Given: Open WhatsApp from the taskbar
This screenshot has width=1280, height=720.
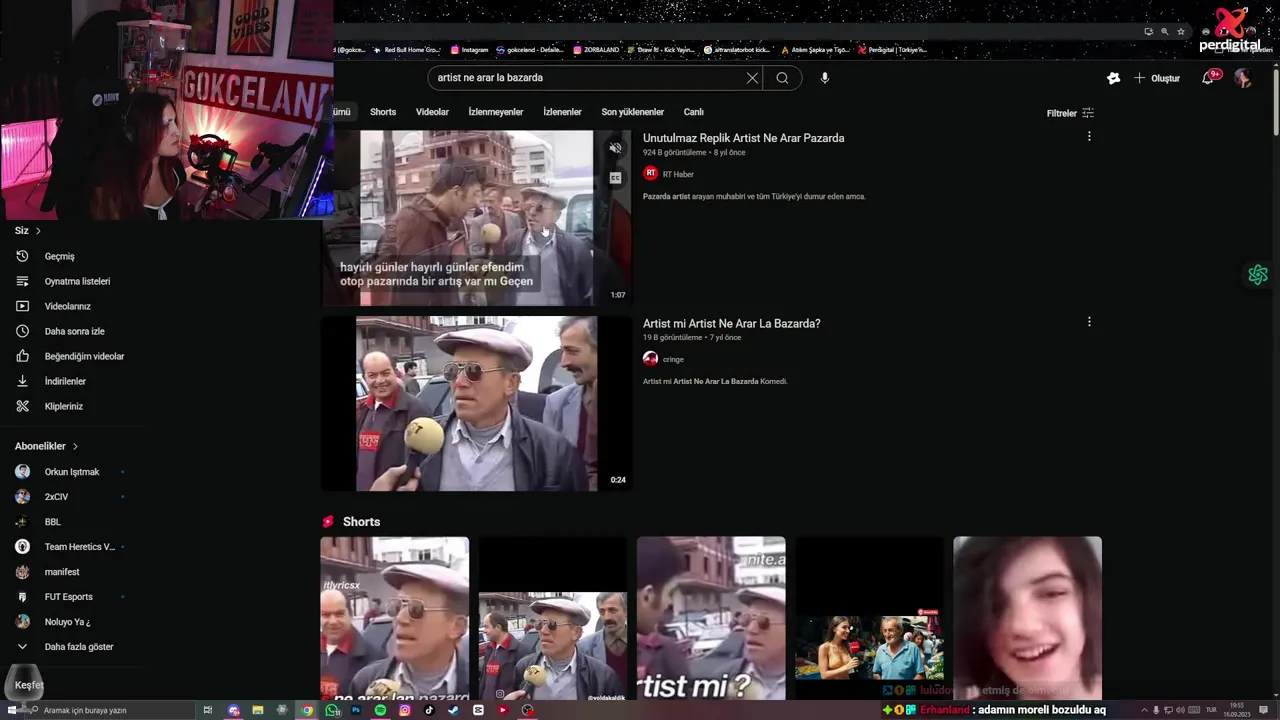Looking at the screenshot, I should tap(332, 710).
